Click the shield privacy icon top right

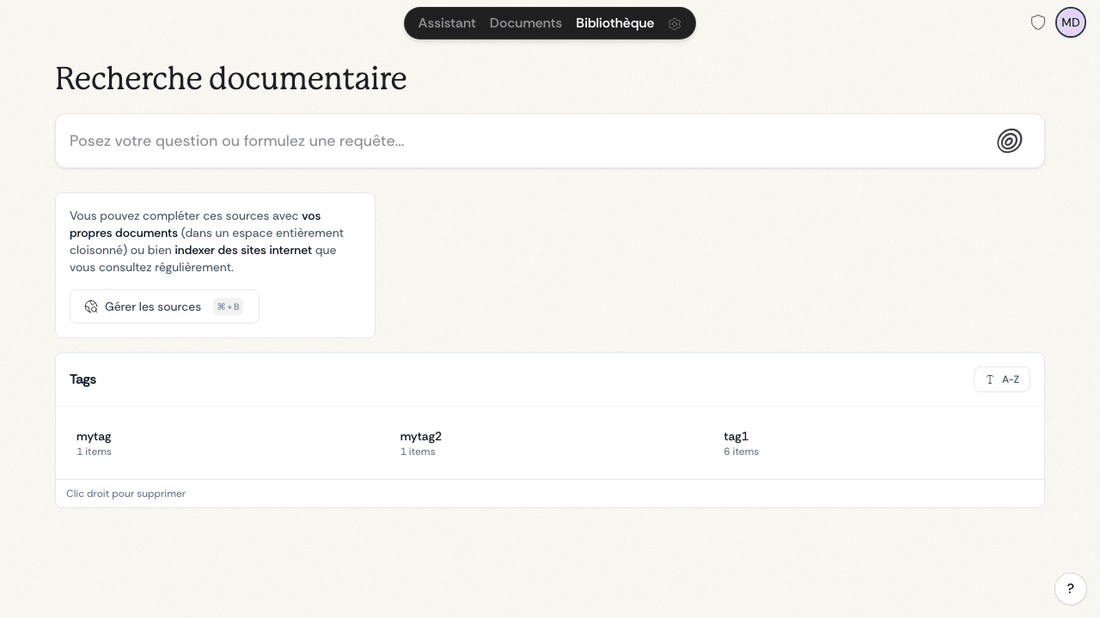click(1038, 21)
